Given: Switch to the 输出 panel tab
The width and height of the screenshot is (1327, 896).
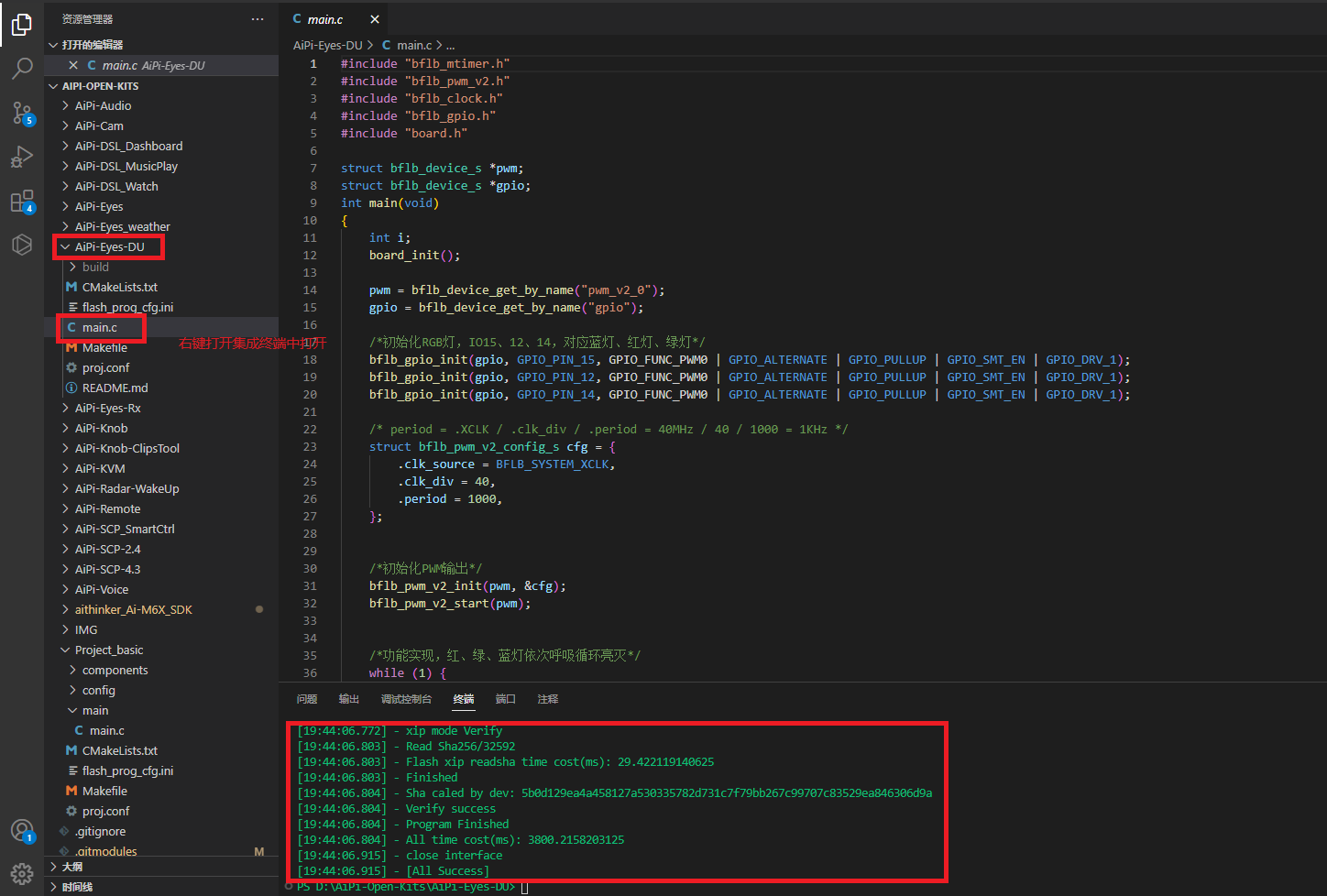Looking at the screenshot, I should click(349, 699).
